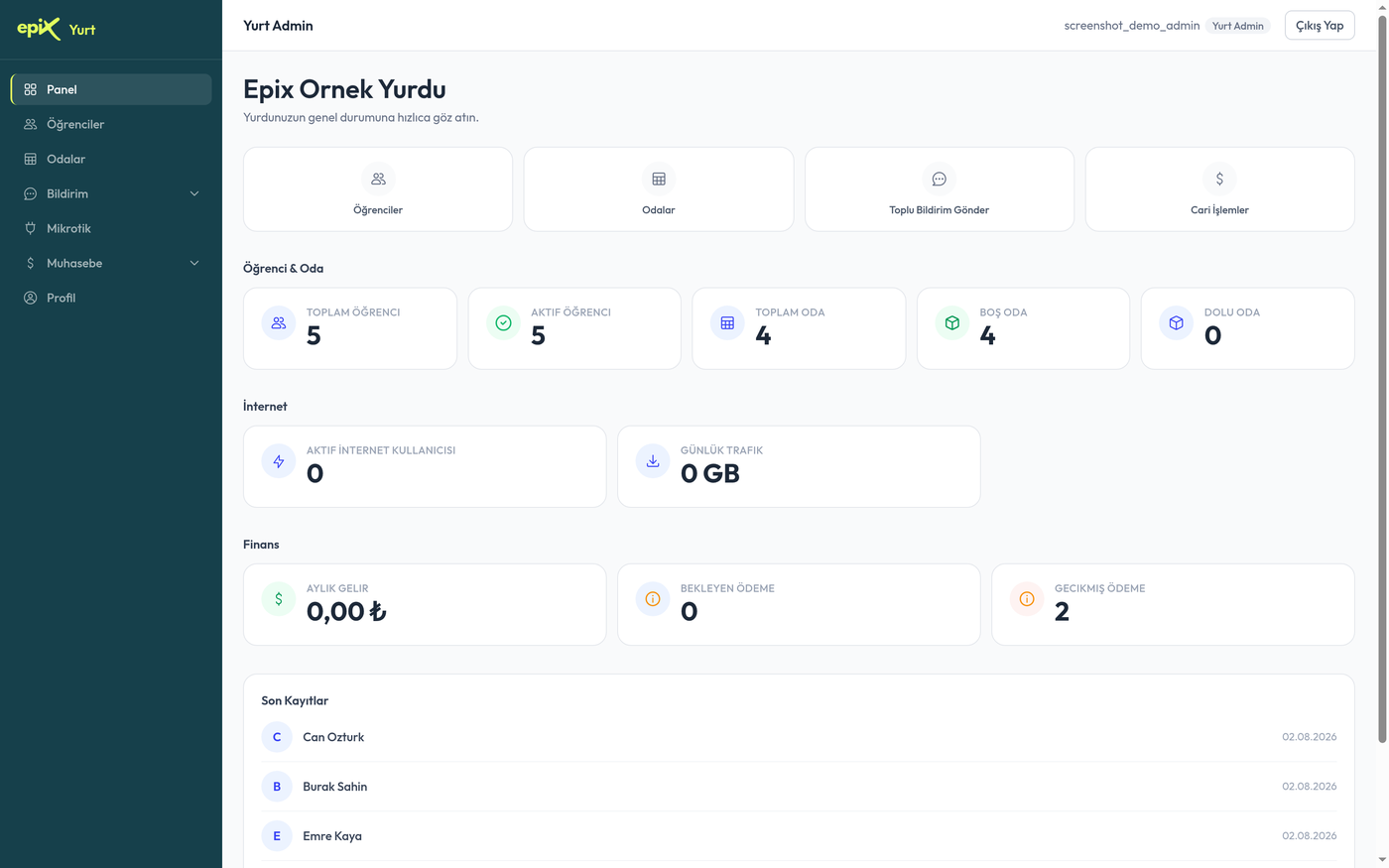This screenshot has height=868, width=1389.
Task: Click the Muhasebe dollar icon in sidebar
Action: click(30, 263)
